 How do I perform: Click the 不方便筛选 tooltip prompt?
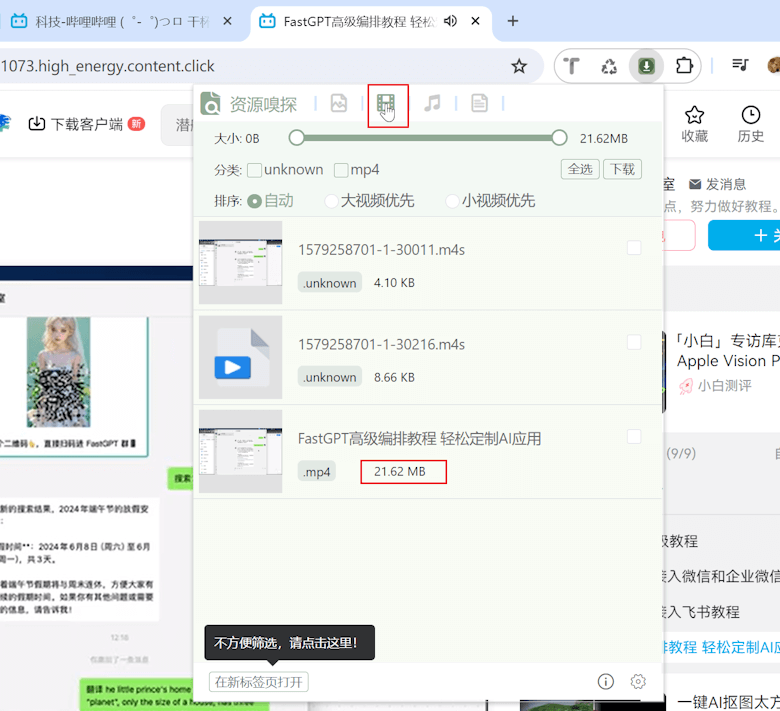[290, 643]
